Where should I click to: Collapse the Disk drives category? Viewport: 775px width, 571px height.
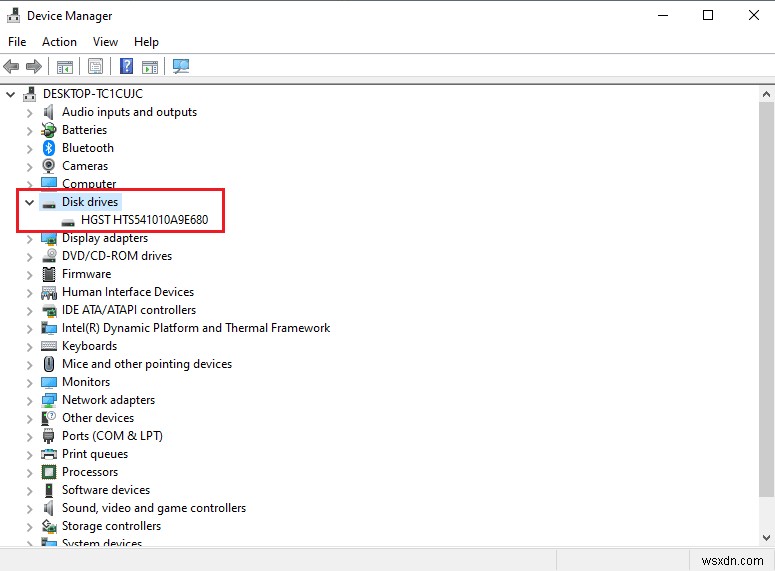click(x=30, y=202)
